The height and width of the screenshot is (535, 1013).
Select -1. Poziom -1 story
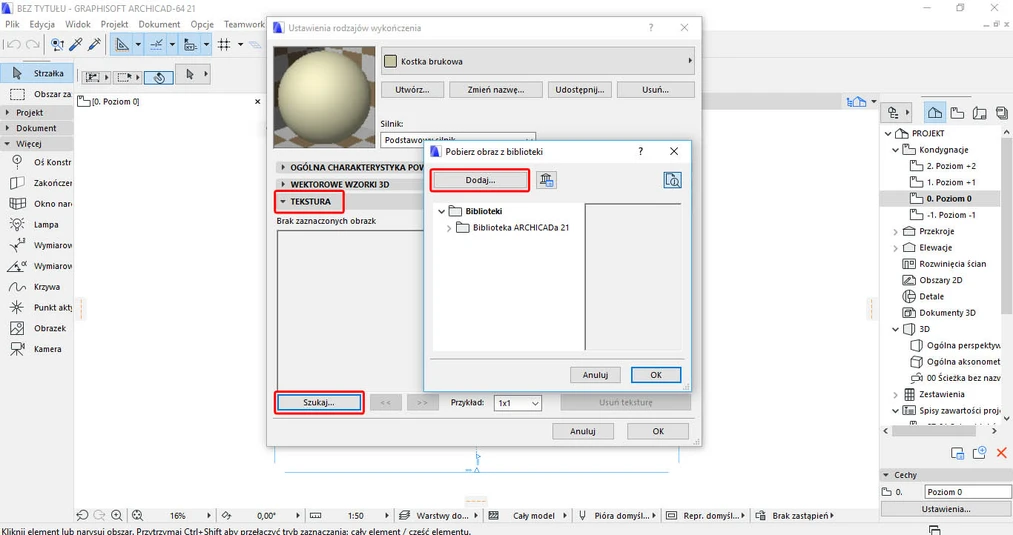[x=951, y=215]
